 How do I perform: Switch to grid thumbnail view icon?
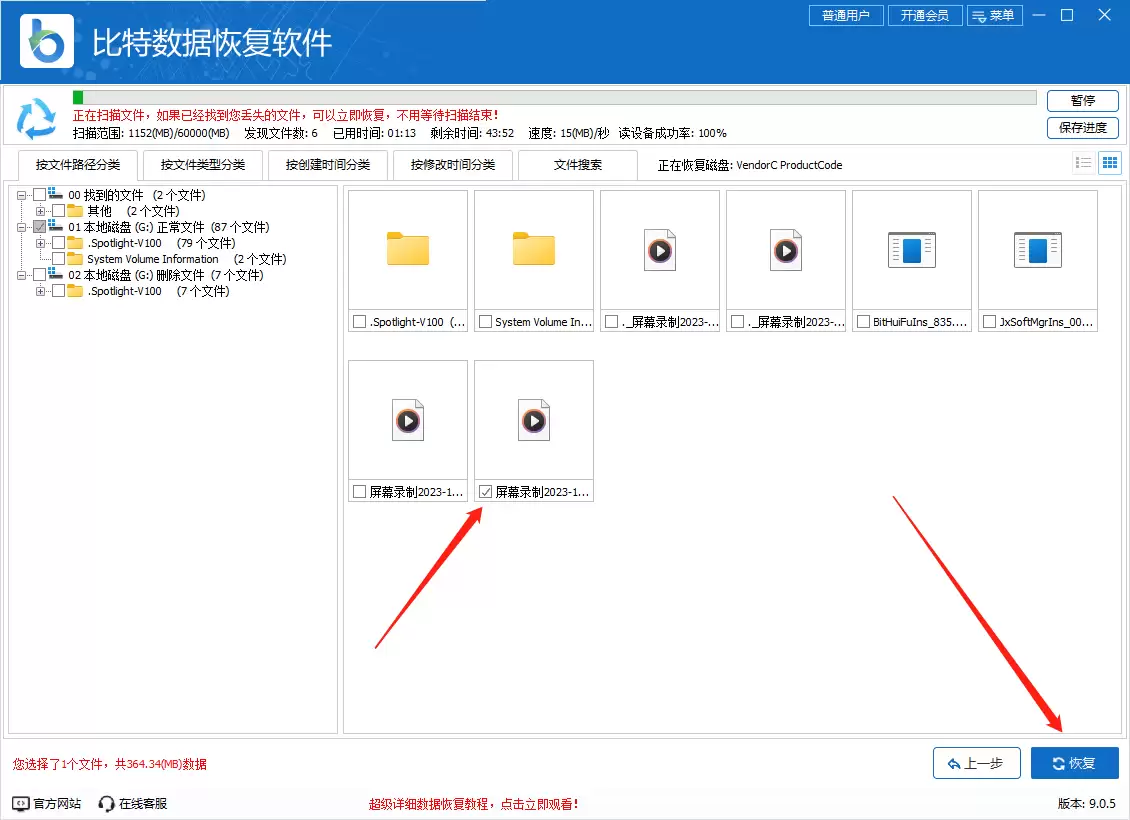1110,162
